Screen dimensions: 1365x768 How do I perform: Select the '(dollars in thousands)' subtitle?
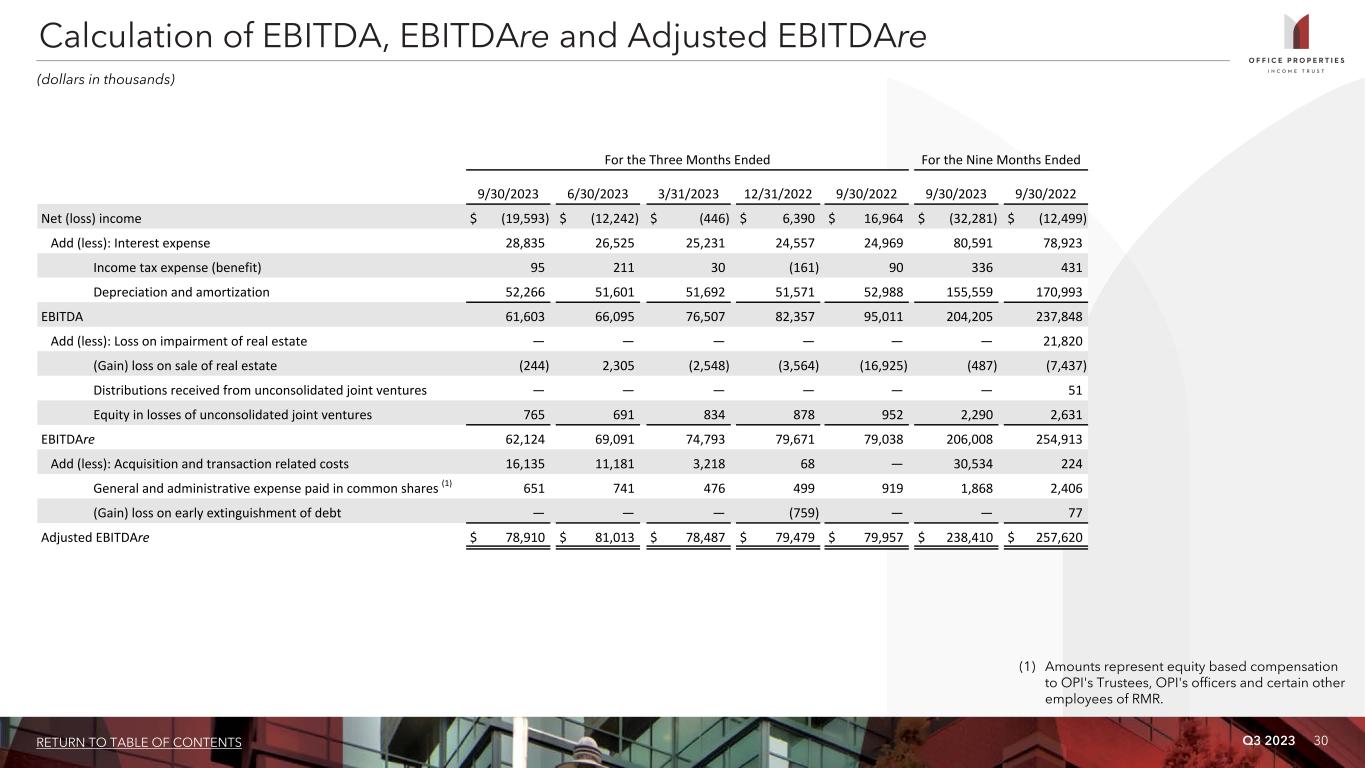[106, 79]
